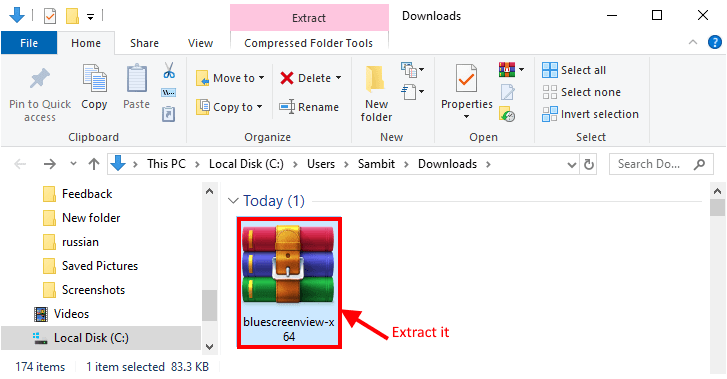The height and width of the screenshot is (379, 727).
Task: Open russian folder in navigation pane
Action: (80, 242)
